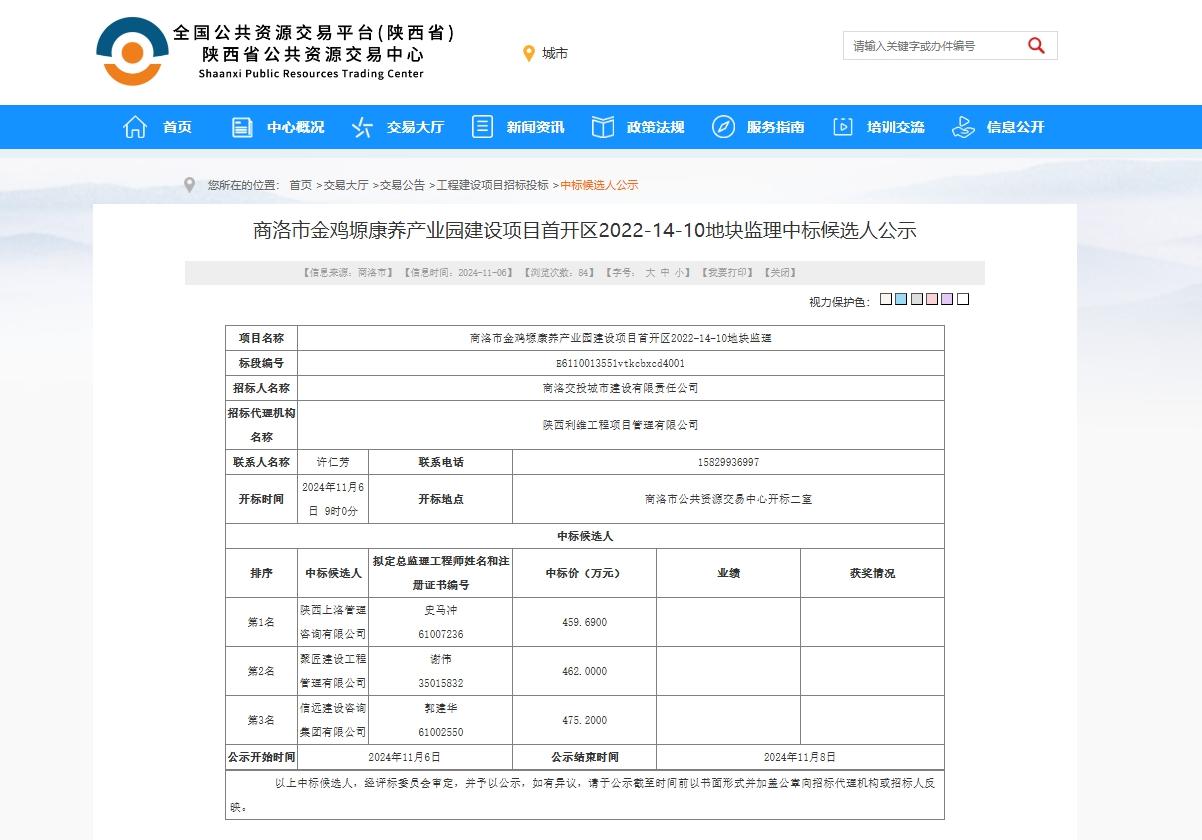Image resolution: width=1202 pixels, height=840 pixels.
Task: Click bid price 475.2000
Action: (x=585, y=720)
